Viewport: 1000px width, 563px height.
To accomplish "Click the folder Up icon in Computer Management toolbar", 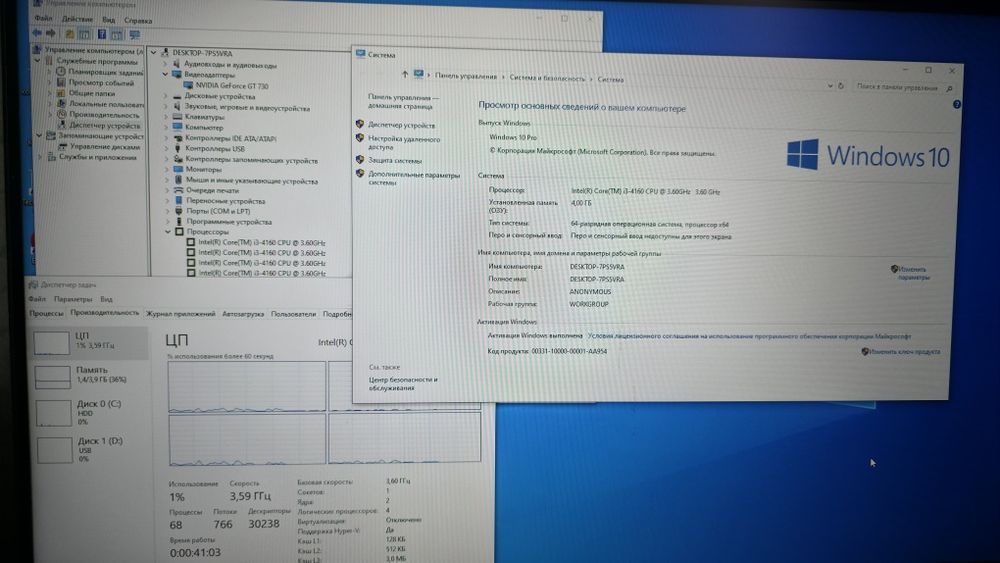I will (70, 34).
